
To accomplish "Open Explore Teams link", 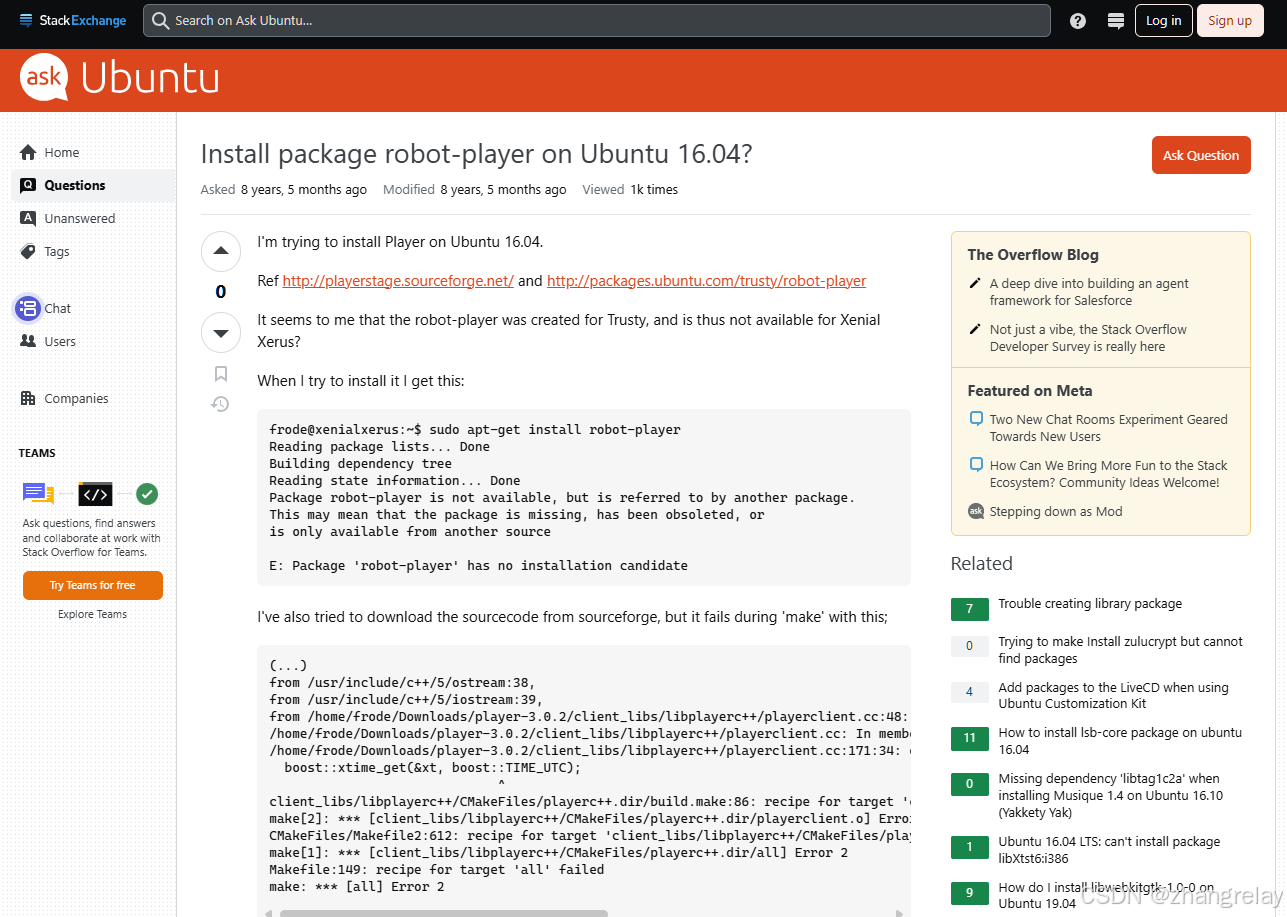I will pos(92,614).
